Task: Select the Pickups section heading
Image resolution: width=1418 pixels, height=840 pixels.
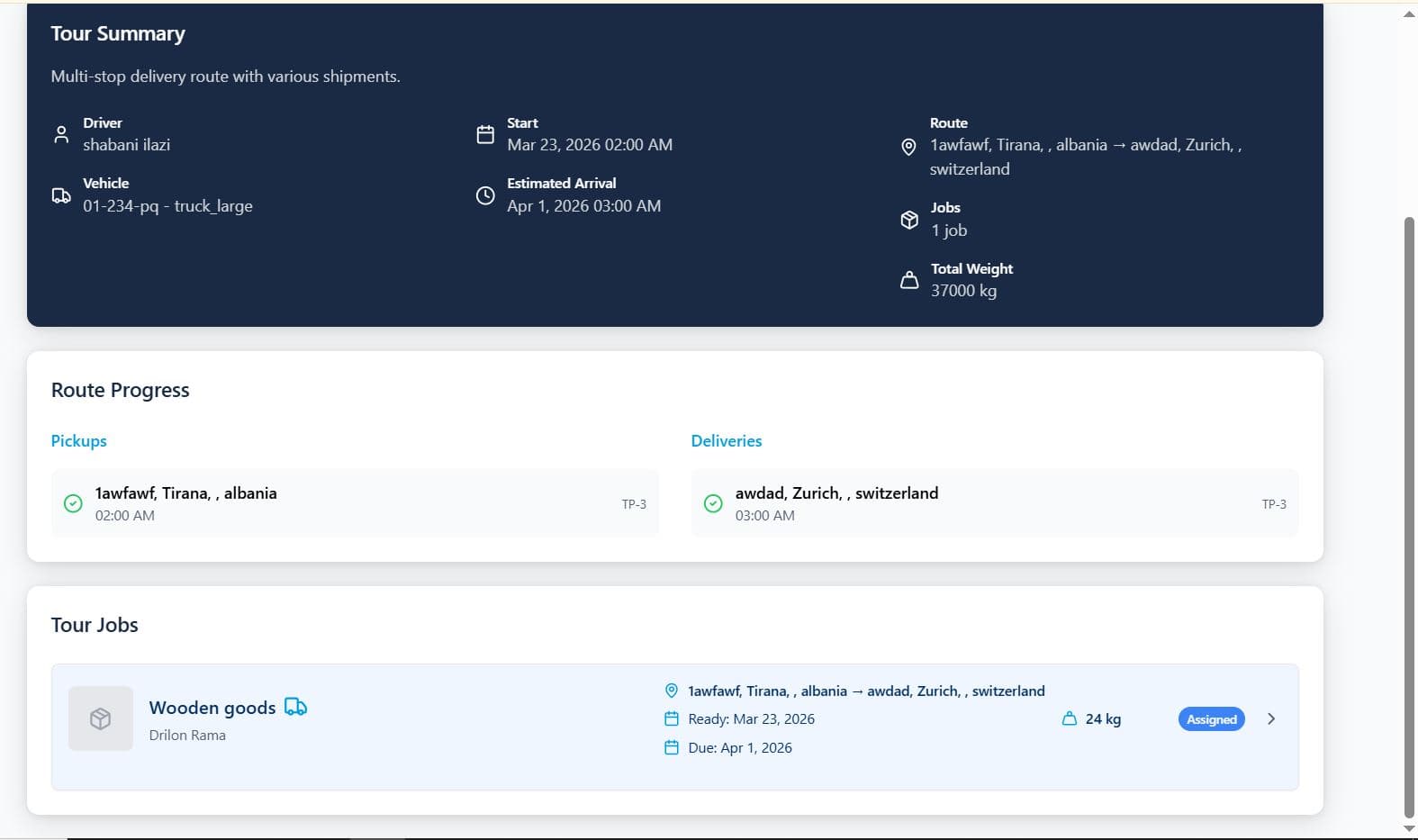Action: pos(78,440)
